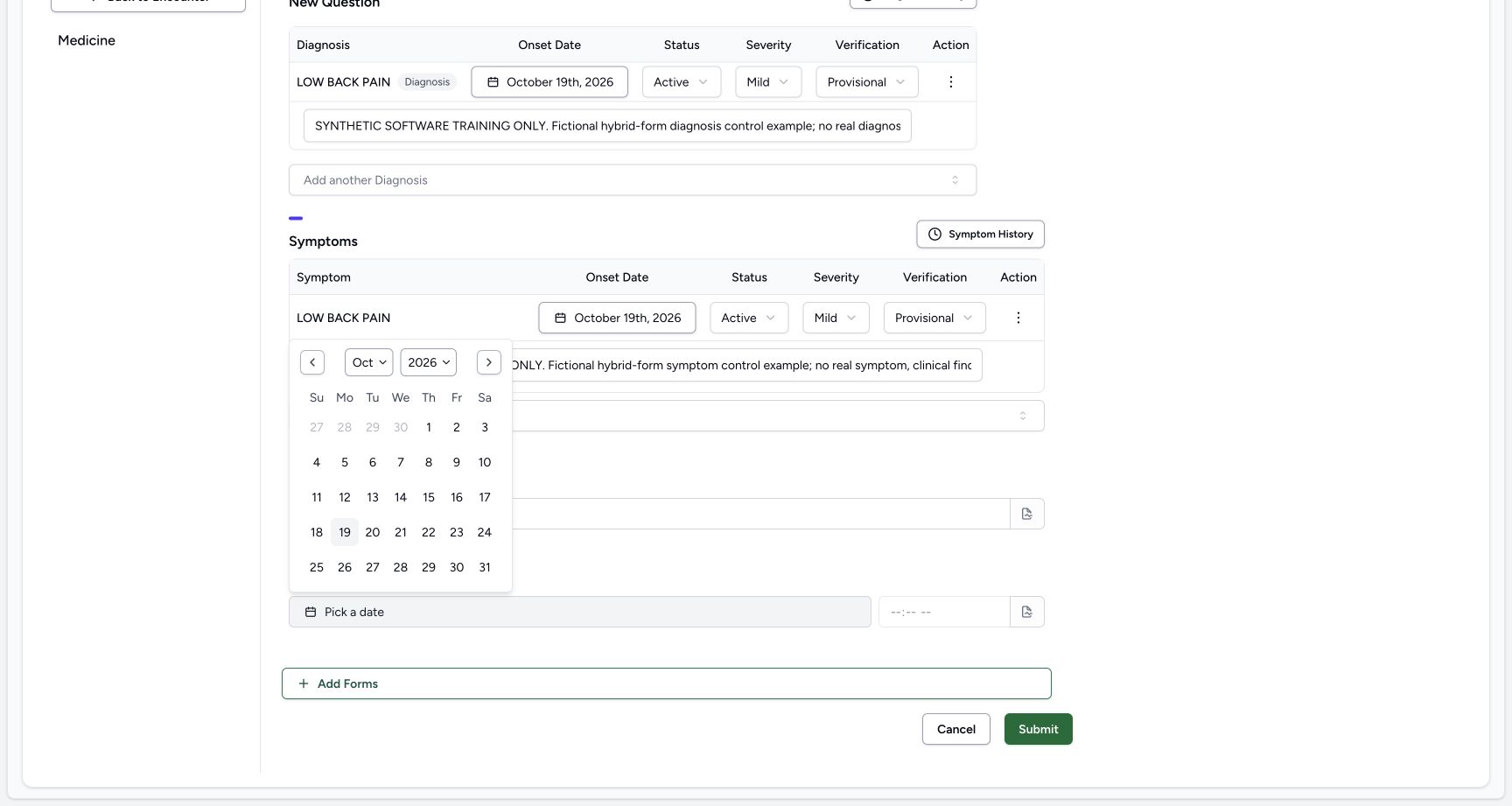Open the diagnosis onset date picker
The image size is (1512, 806).
tap(549, 82)
